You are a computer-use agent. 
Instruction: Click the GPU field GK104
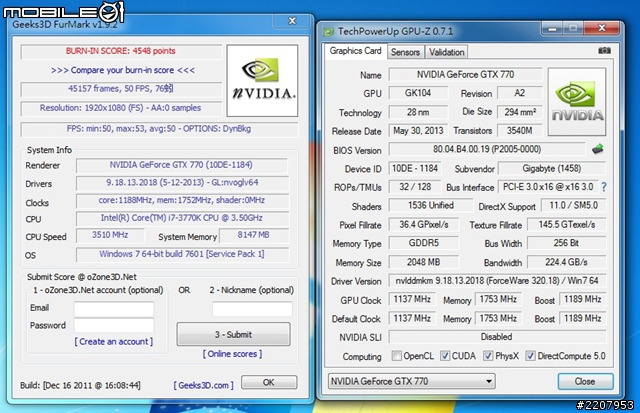click(x=418, y=93)
